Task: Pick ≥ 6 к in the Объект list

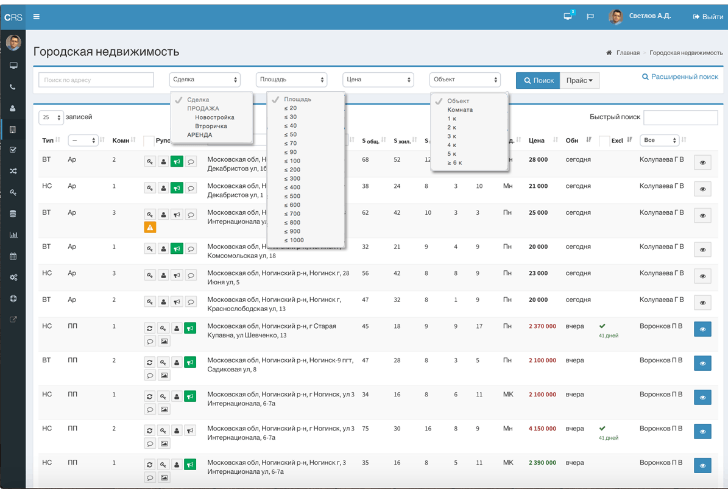Action: pyautogui.click(x=455, y=163)
